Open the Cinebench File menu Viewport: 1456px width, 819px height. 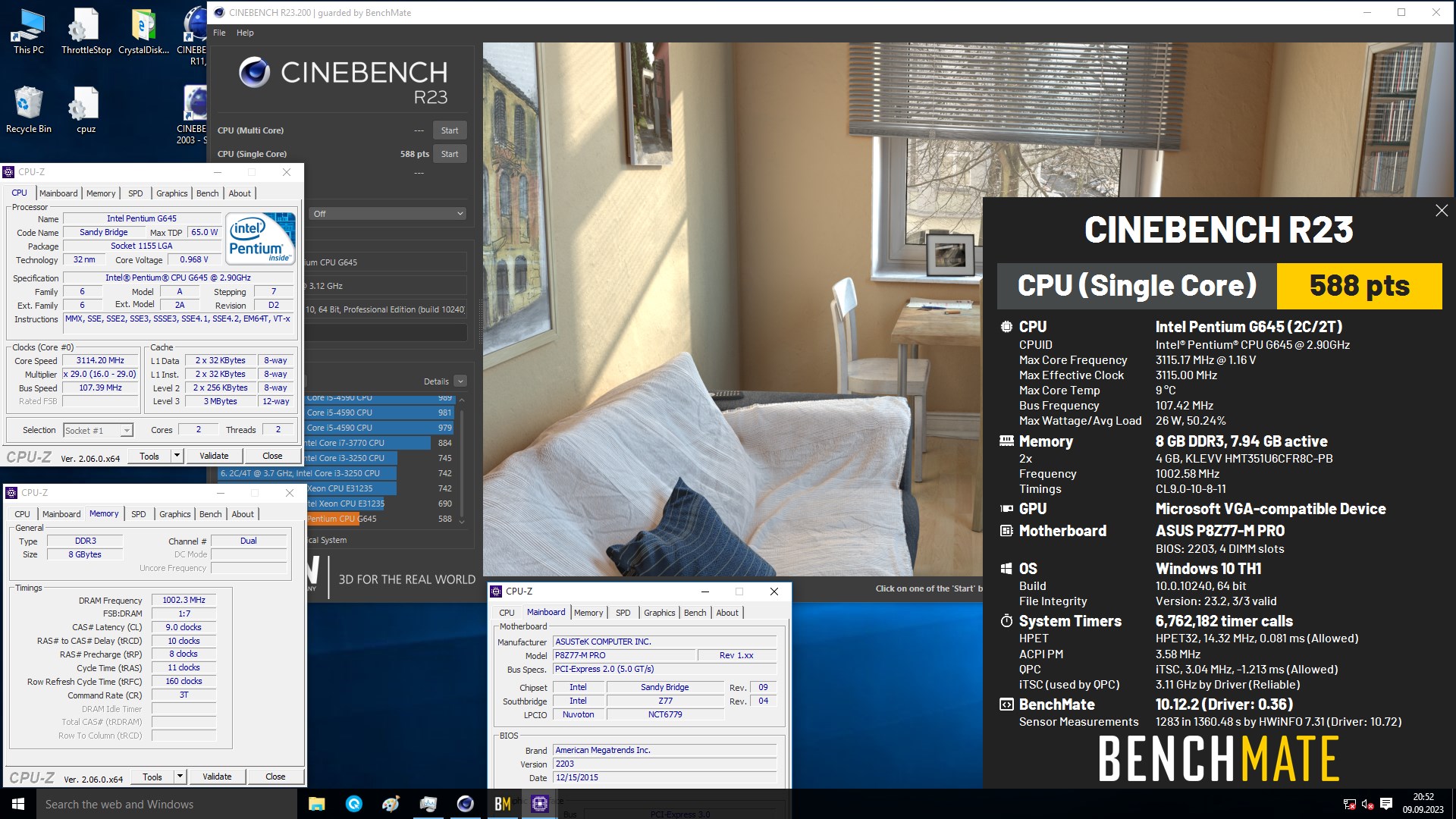[x=219, y=33]
